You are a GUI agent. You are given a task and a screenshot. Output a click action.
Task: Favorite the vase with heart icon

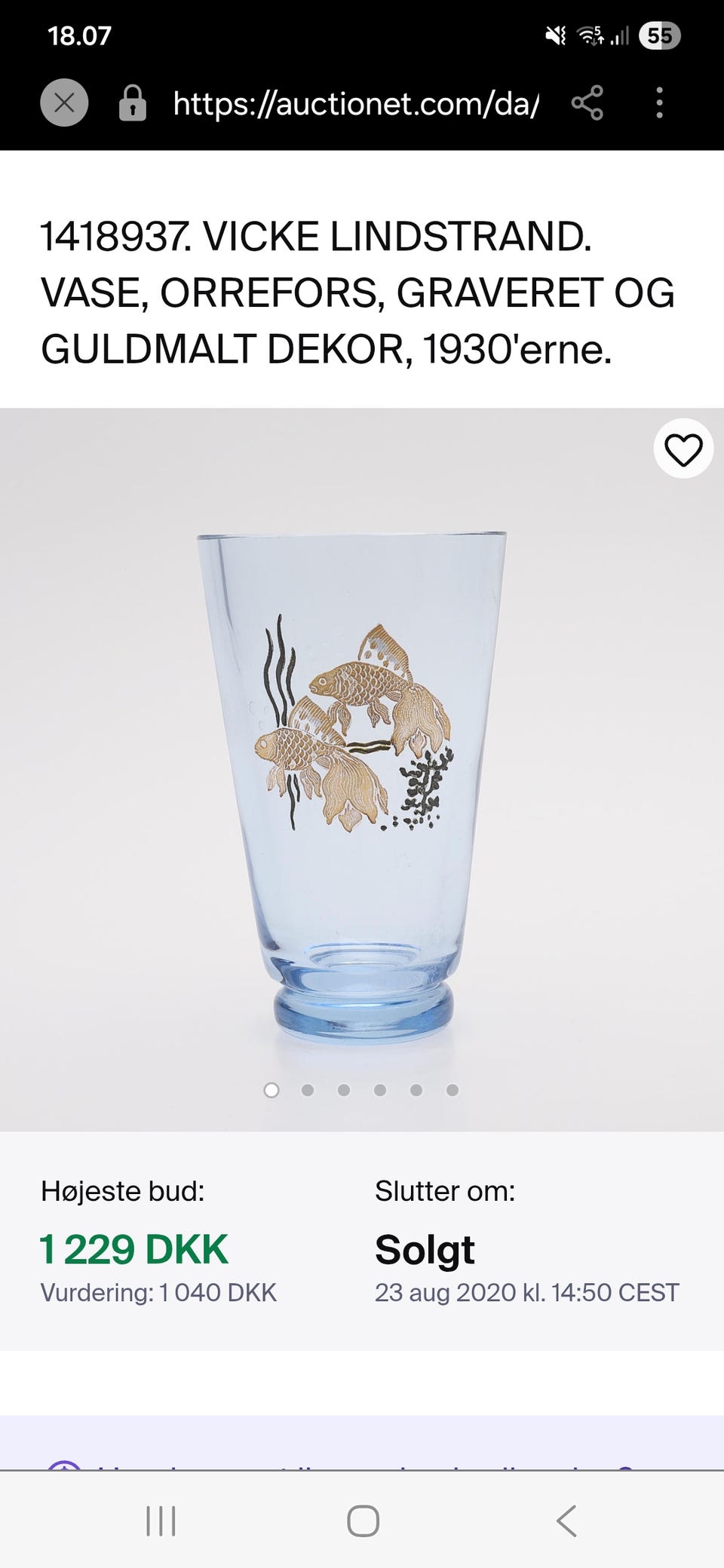(x=683, y=449)
